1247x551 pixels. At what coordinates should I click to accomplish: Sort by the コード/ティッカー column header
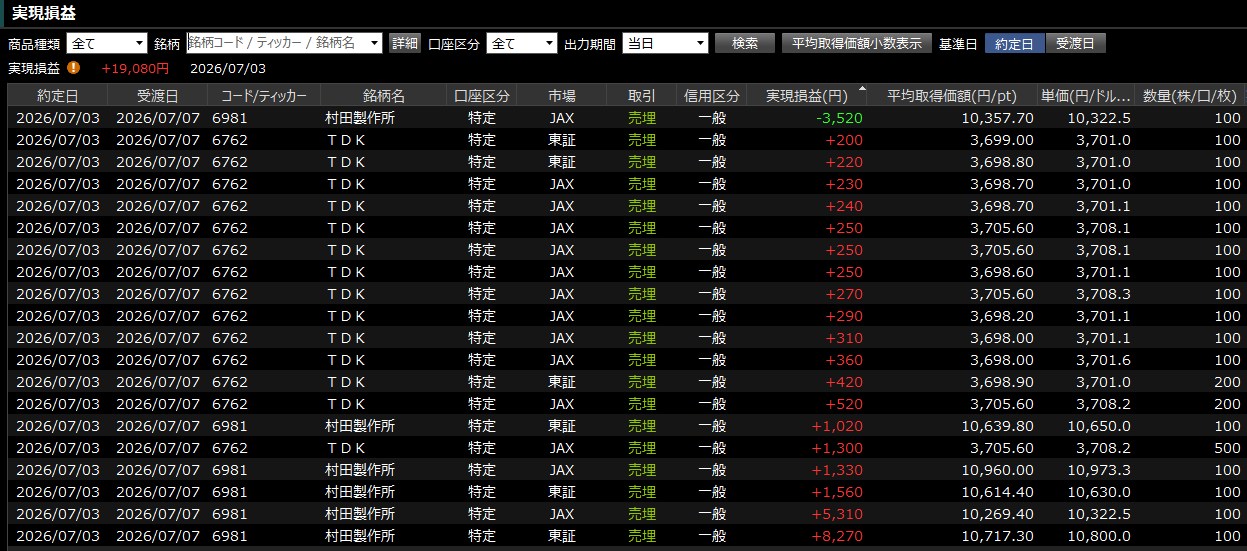click(x=264, y=96)
